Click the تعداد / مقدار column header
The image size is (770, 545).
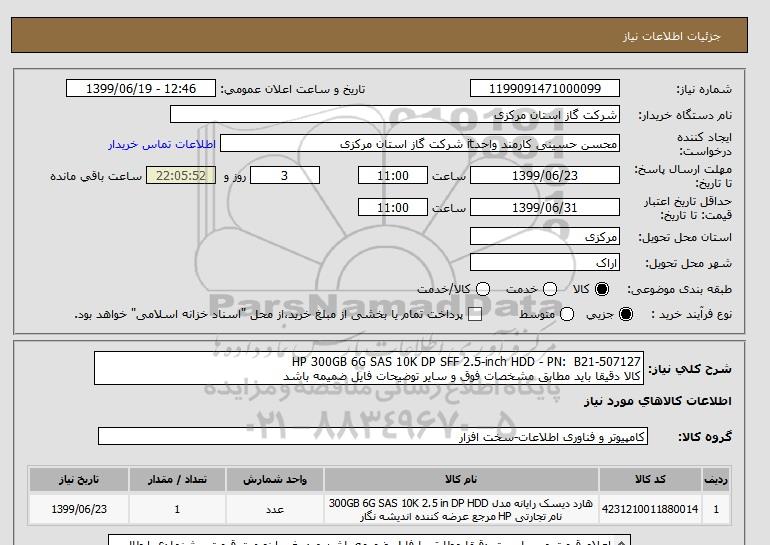tap(177, 480)
